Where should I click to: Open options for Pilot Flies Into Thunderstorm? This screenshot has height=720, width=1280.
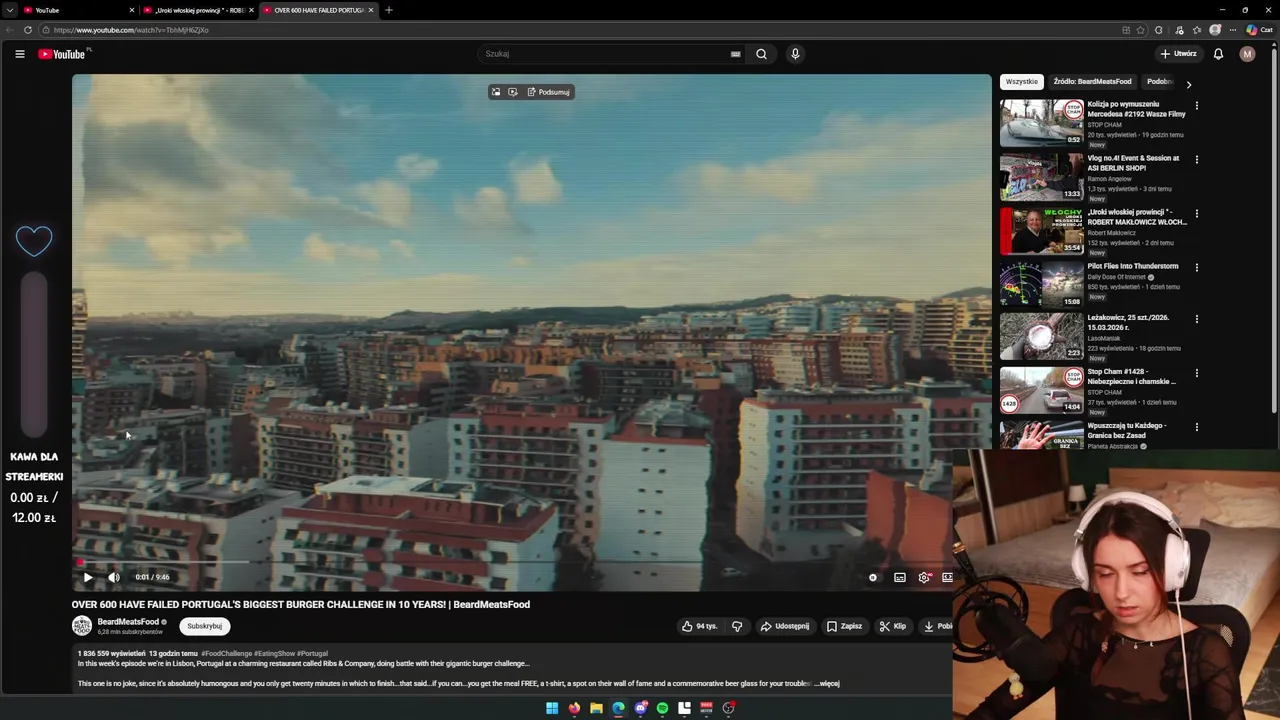click(1197, 267)
